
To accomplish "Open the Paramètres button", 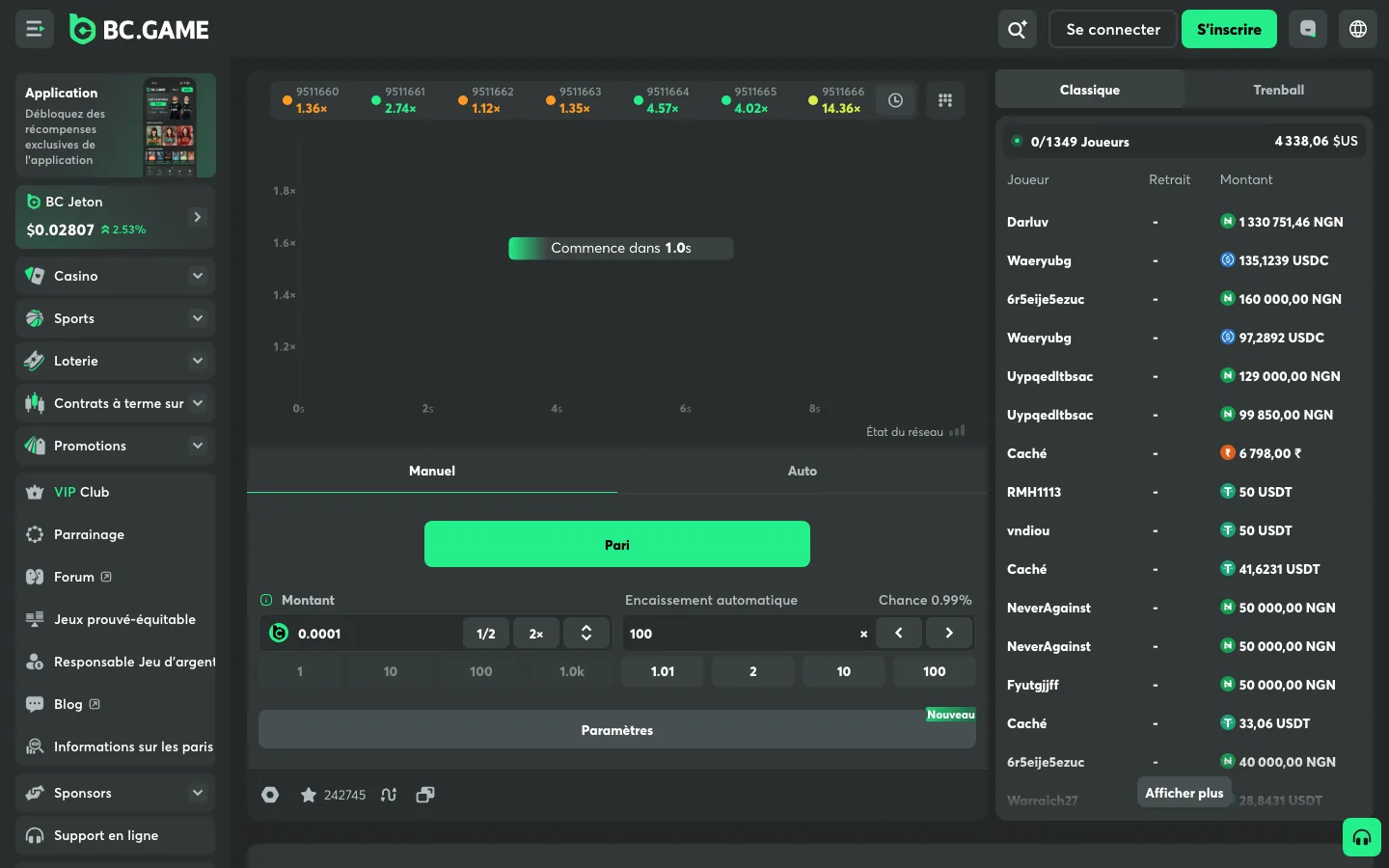I will (617, 730).
